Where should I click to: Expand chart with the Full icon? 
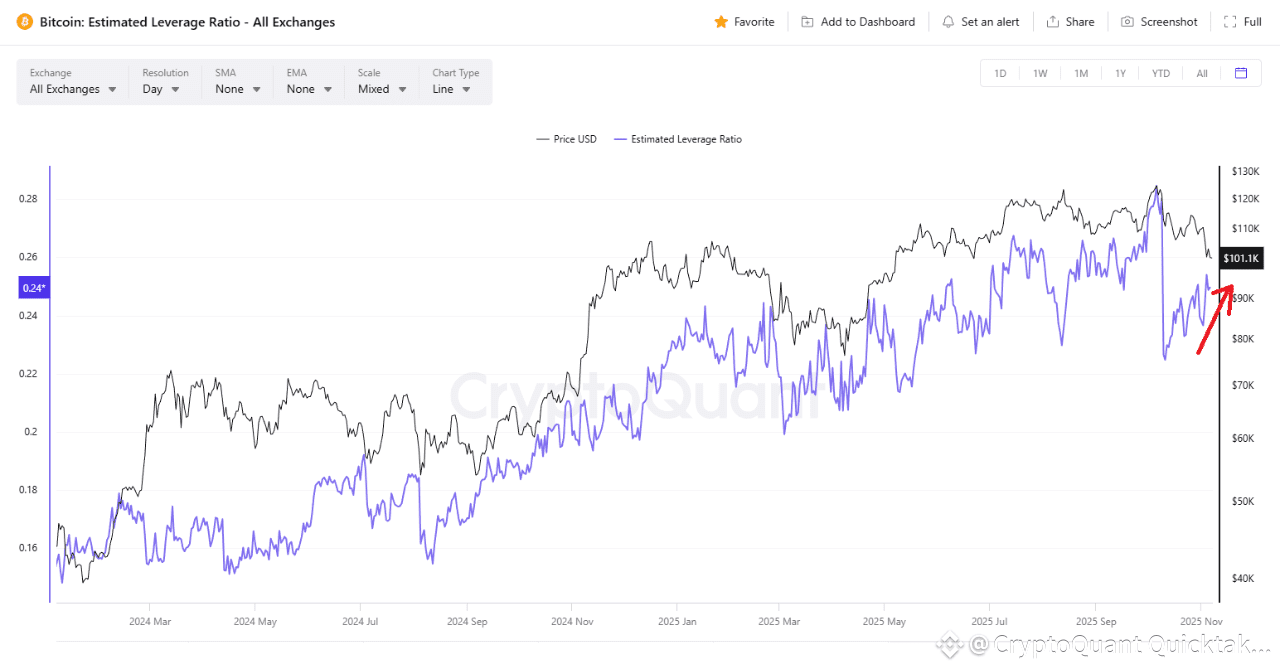(1230, 22)
